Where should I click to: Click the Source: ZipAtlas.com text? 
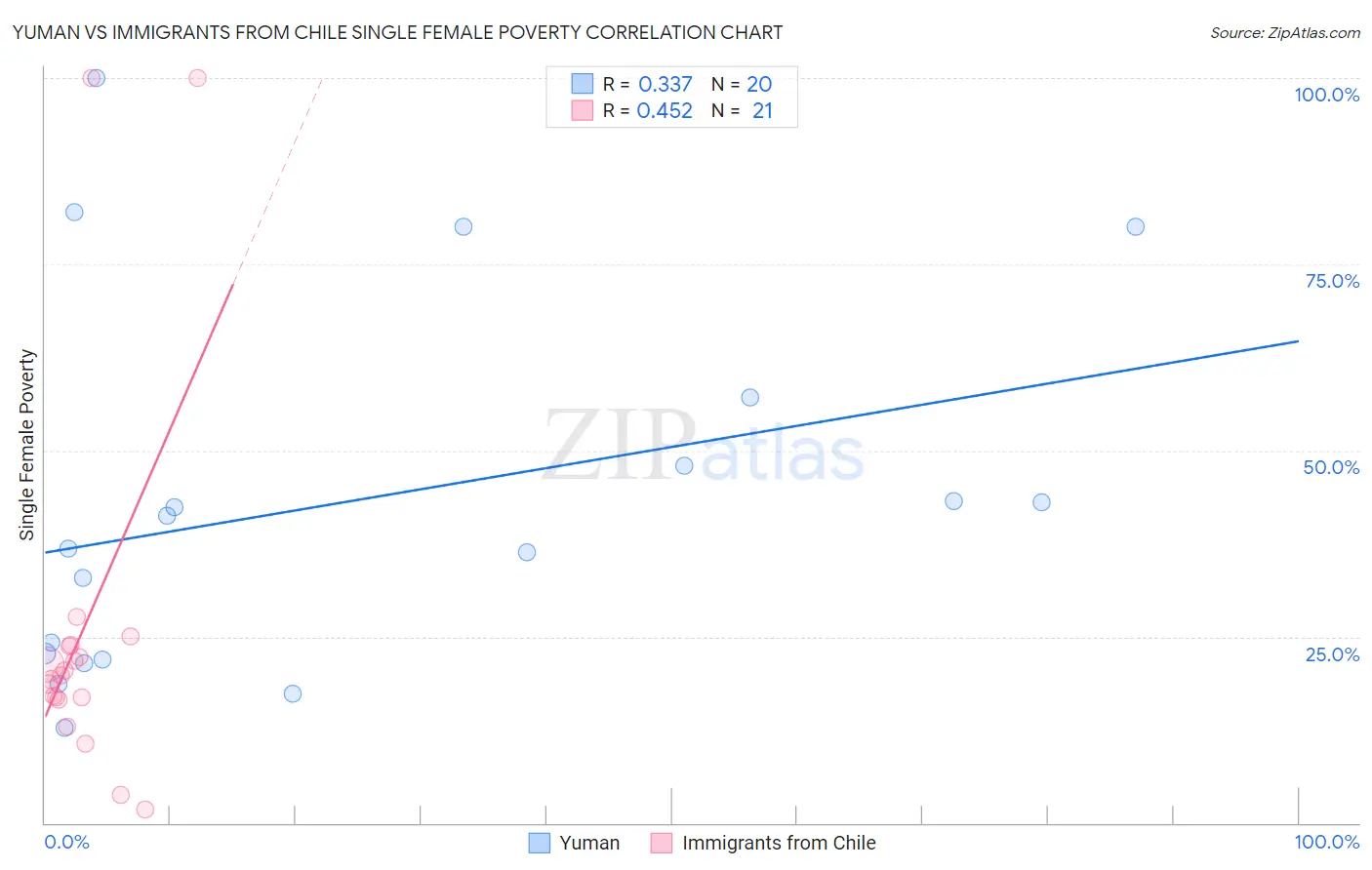click(x=1284, y=33)
